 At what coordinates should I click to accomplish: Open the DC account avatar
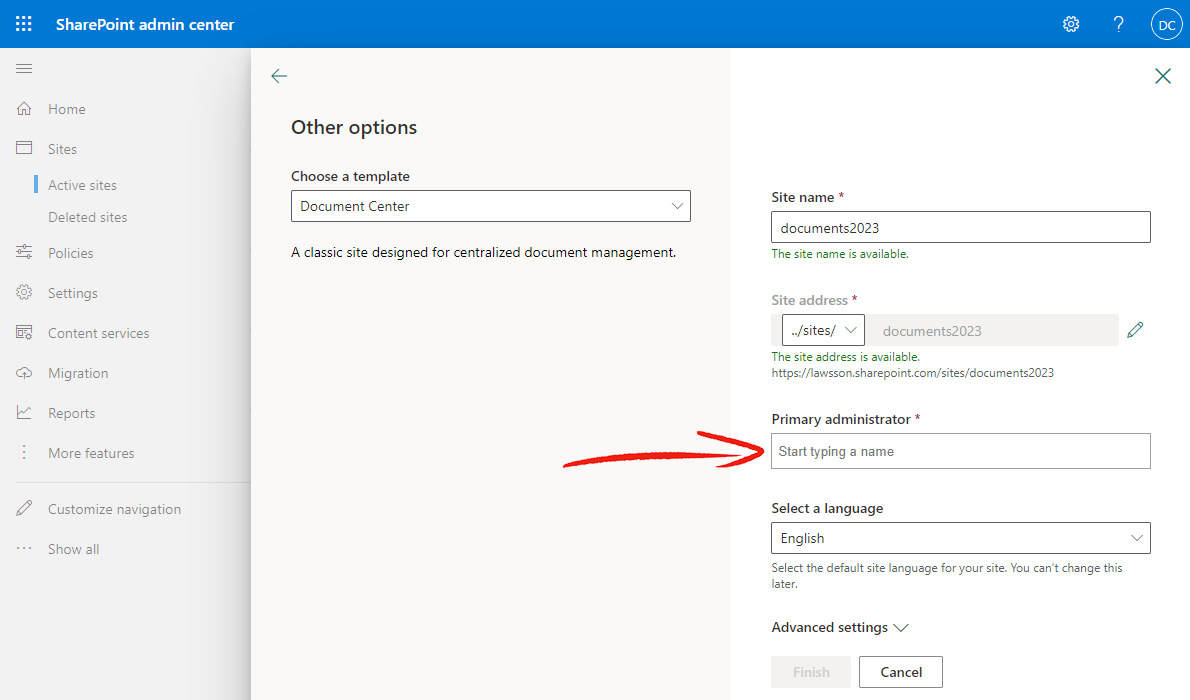[1167, 24]
